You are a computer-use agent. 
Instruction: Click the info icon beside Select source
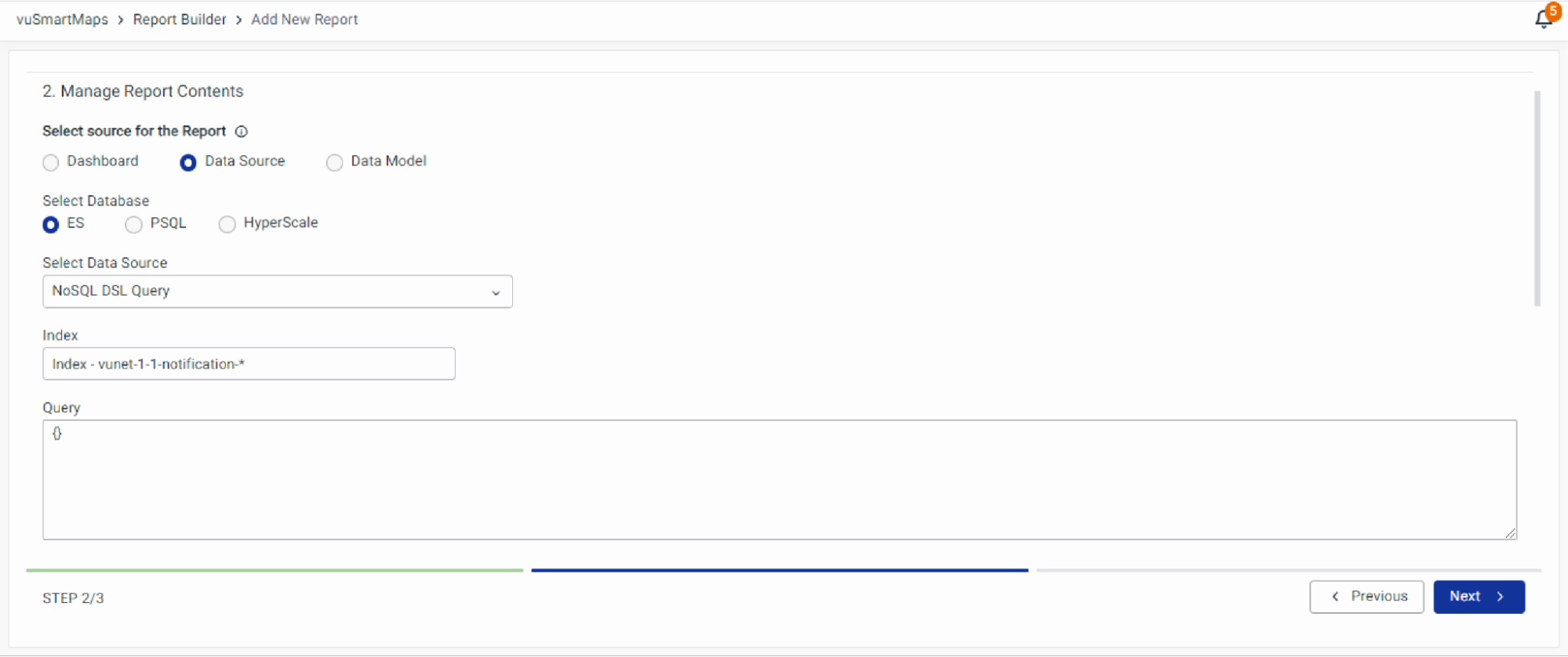(242, 132)
